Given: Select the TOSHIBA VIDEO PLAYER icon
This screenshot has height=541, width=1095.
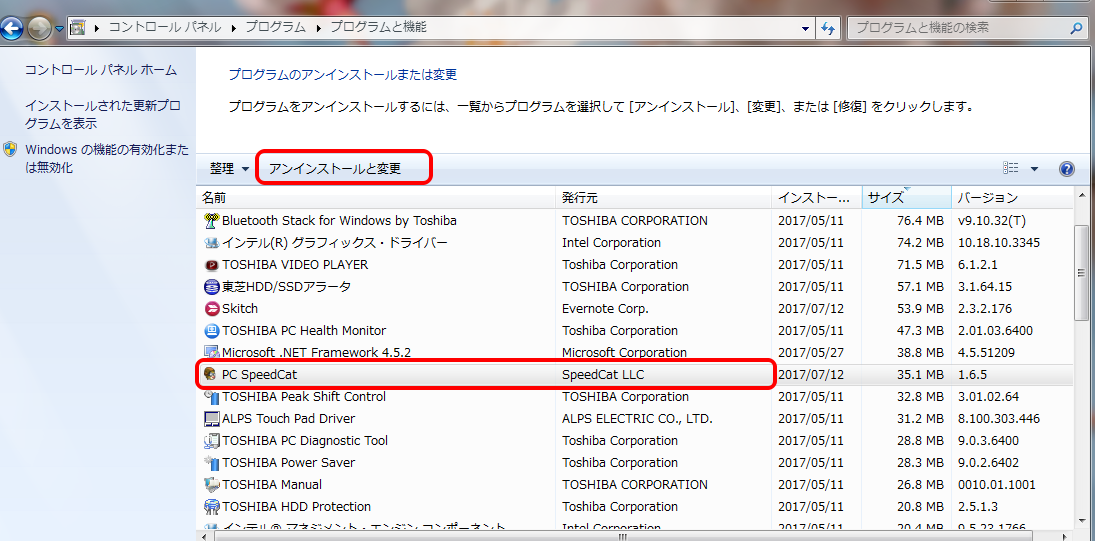Looking at the screenshot, I should click(x=211, y=265).
